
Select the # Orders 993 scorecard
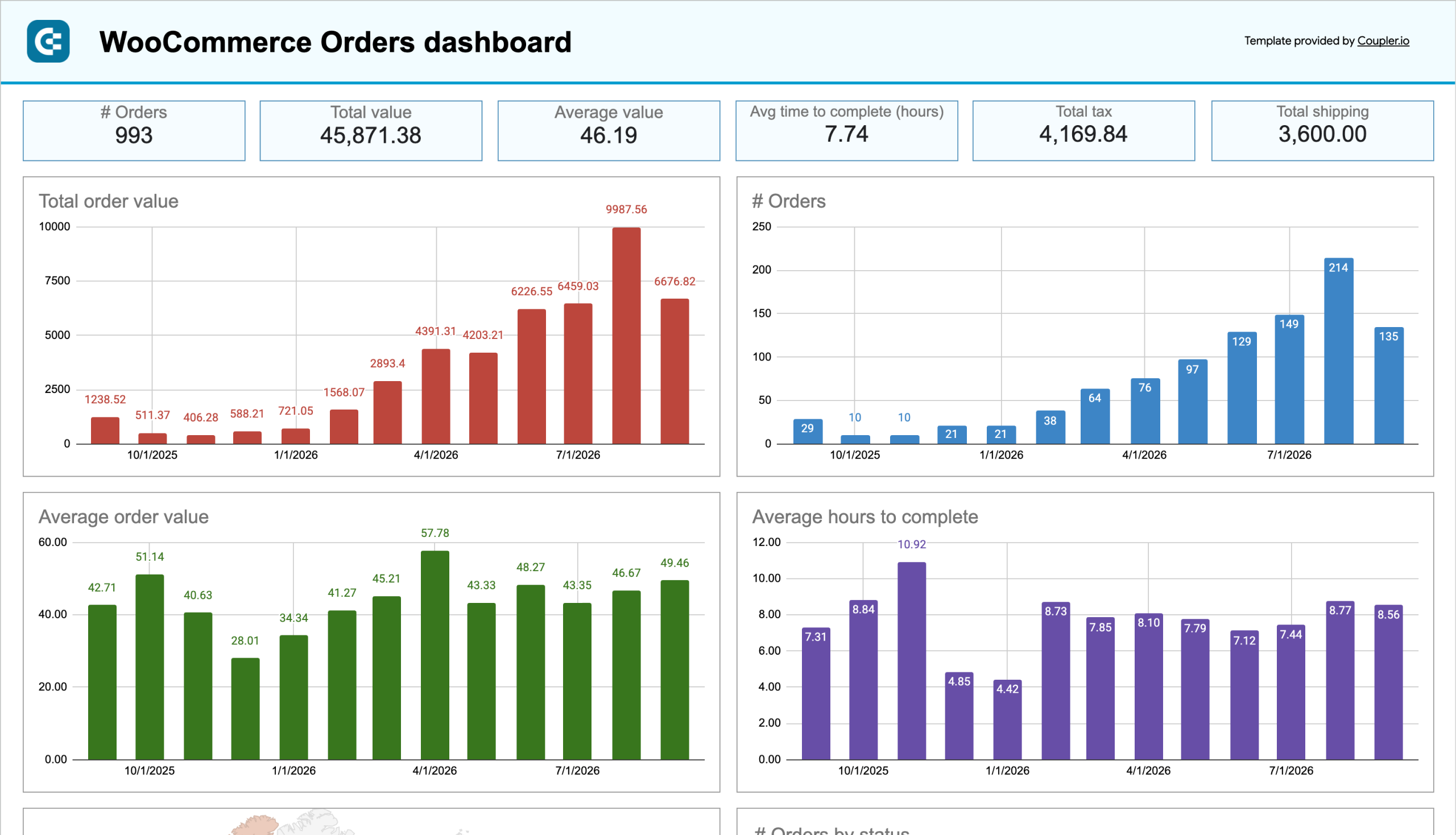click(134, 131)
